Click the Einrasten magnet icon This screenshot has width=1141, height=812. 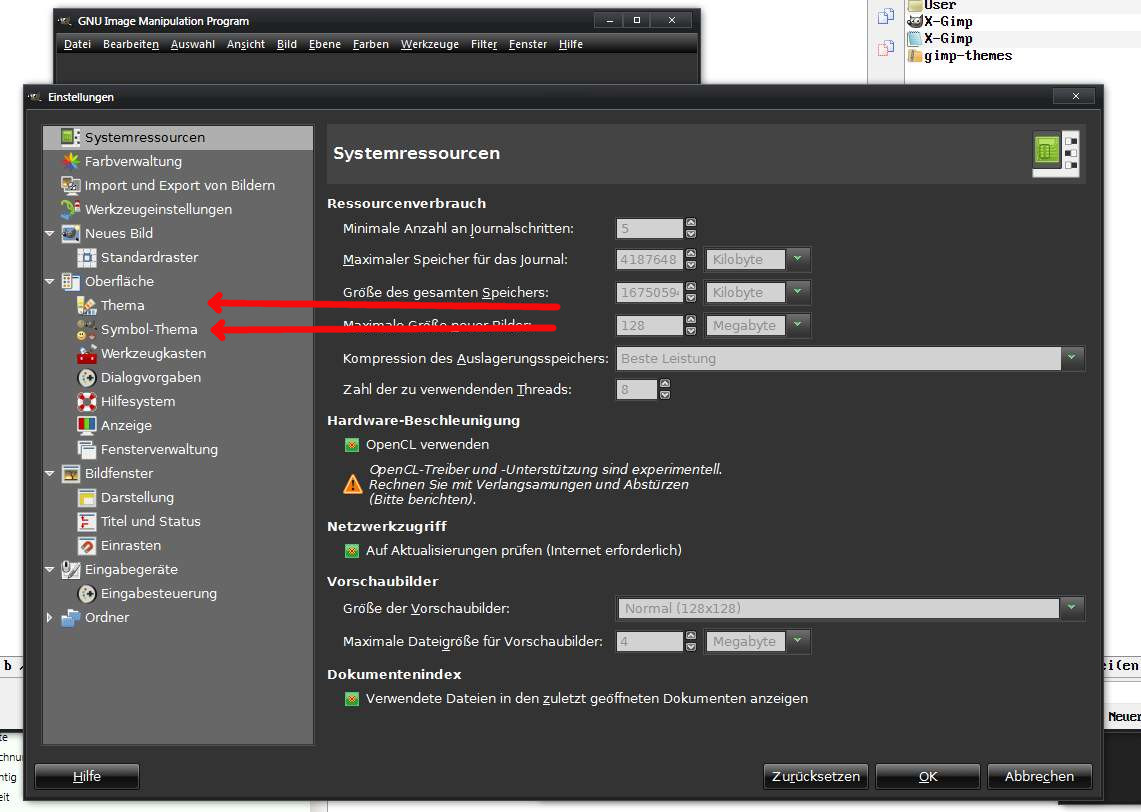[87, 546]
